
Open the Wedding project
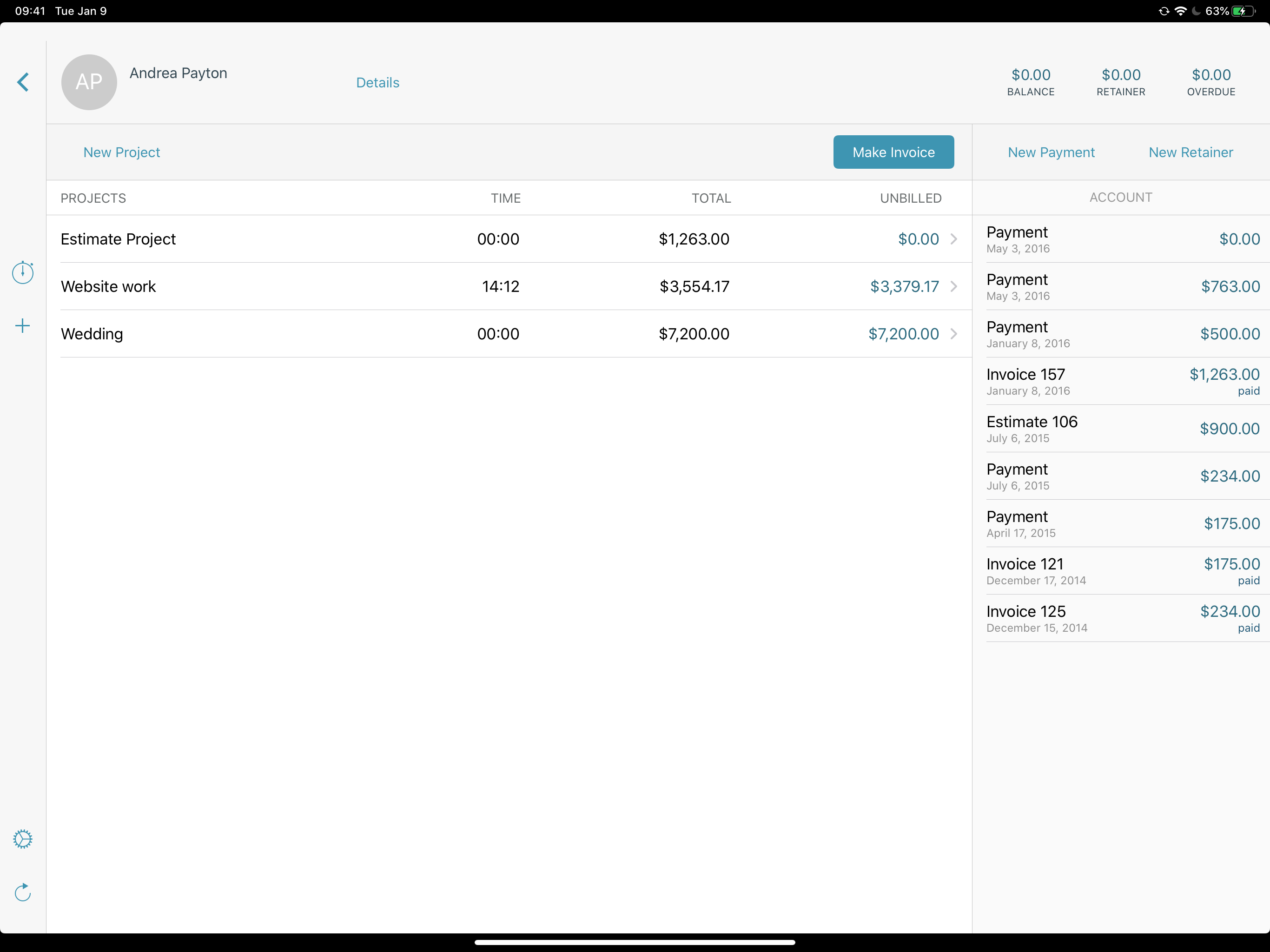click(509, 334)
